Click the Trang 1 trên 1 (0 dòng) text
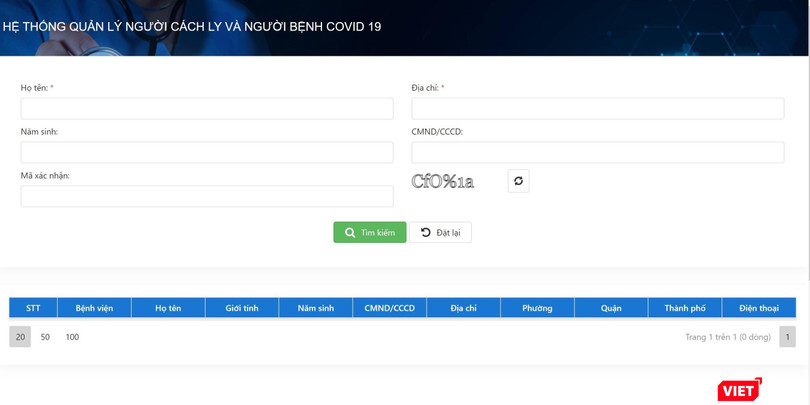 pos(728,337)
